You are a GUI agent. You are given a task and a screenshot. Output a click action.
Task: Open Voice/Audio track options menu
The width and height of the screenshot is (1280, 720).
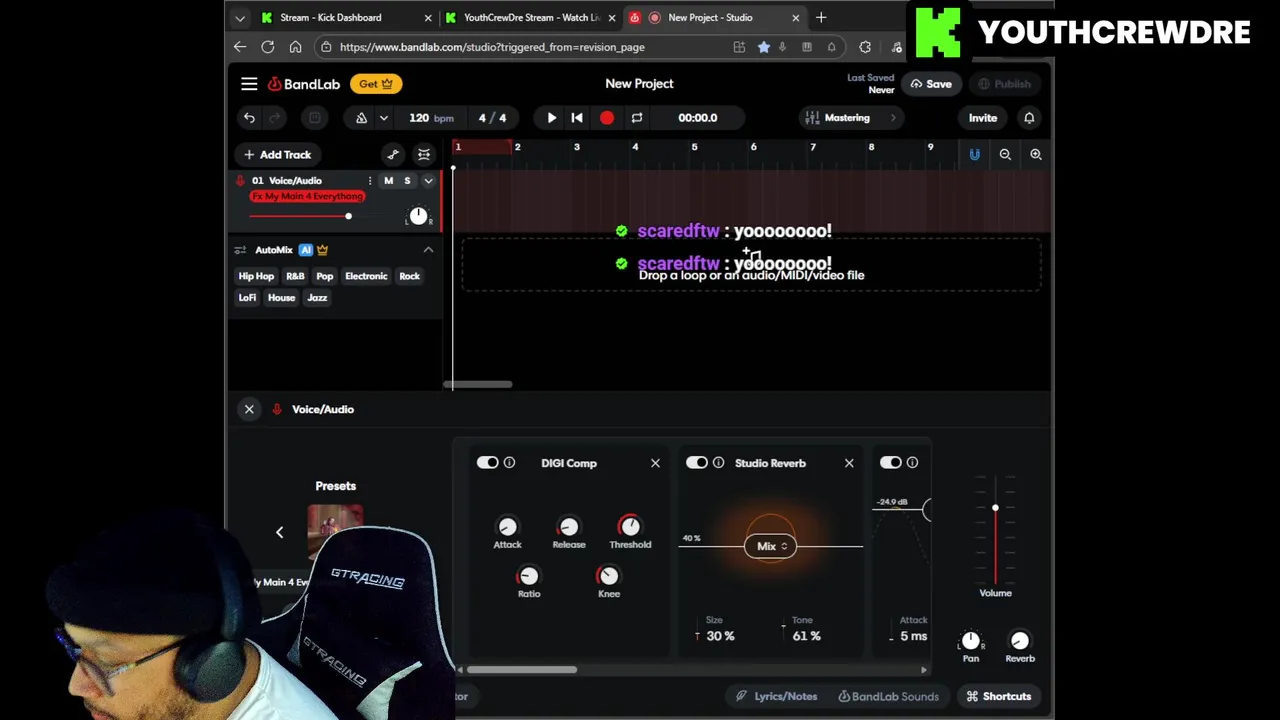(370, 181)
